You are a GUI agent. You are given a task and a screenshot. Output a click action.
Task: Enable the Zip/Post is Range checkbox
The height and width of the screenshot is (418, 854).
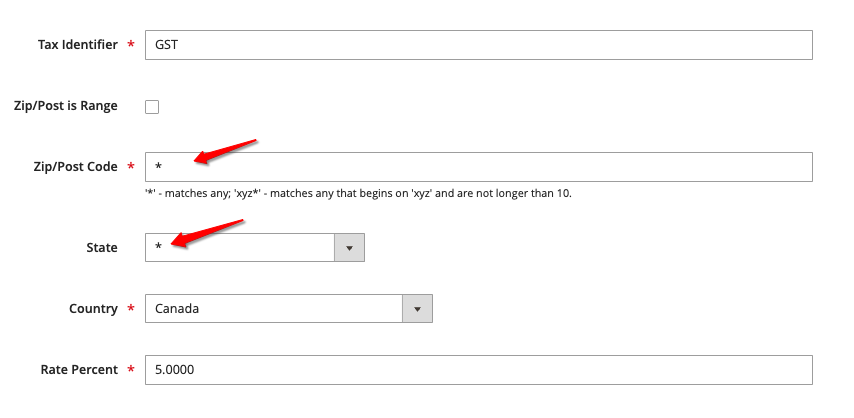(x=152, y=107)
